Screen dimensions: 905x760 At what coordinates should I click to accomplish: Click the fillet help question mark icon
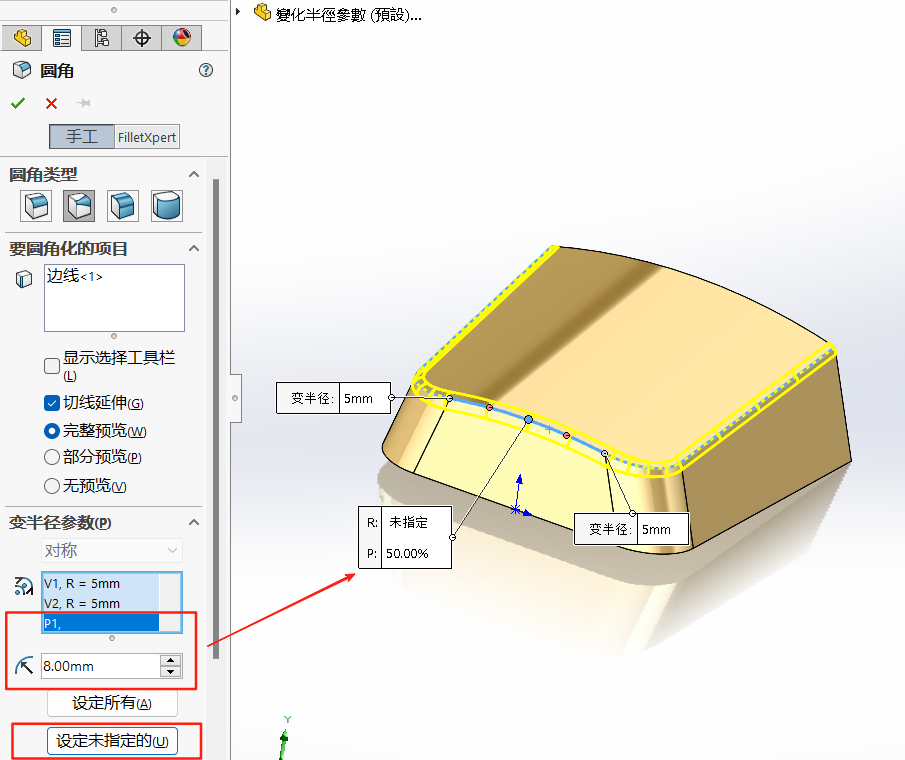(x=206, y=70)
